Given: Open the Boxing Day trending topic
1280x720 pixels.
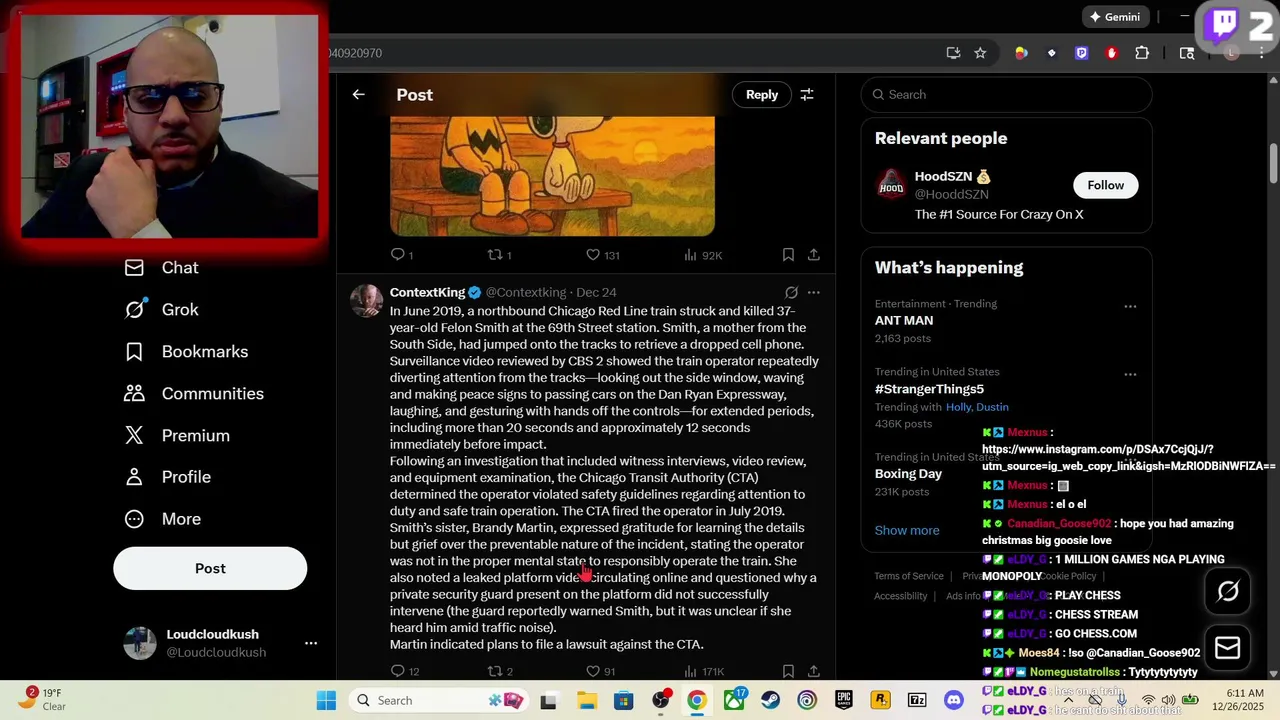Looking at the screenshot, I should 908,474.
